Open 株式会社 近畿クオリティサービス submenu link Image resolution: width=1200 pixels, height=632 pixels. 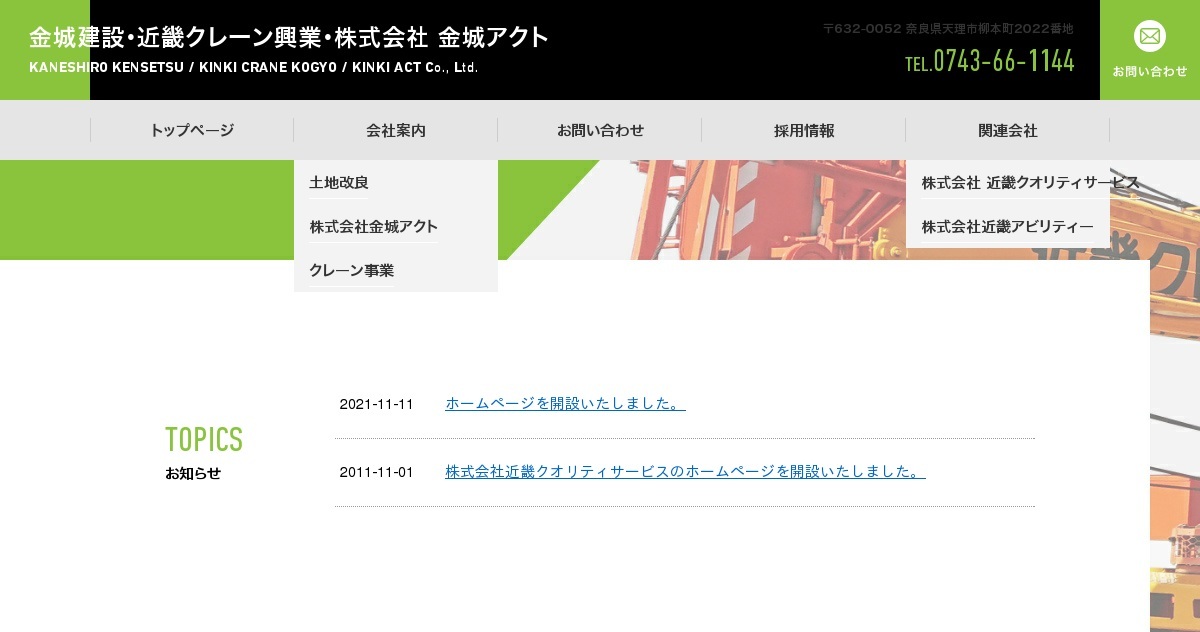pos(1030,182)
